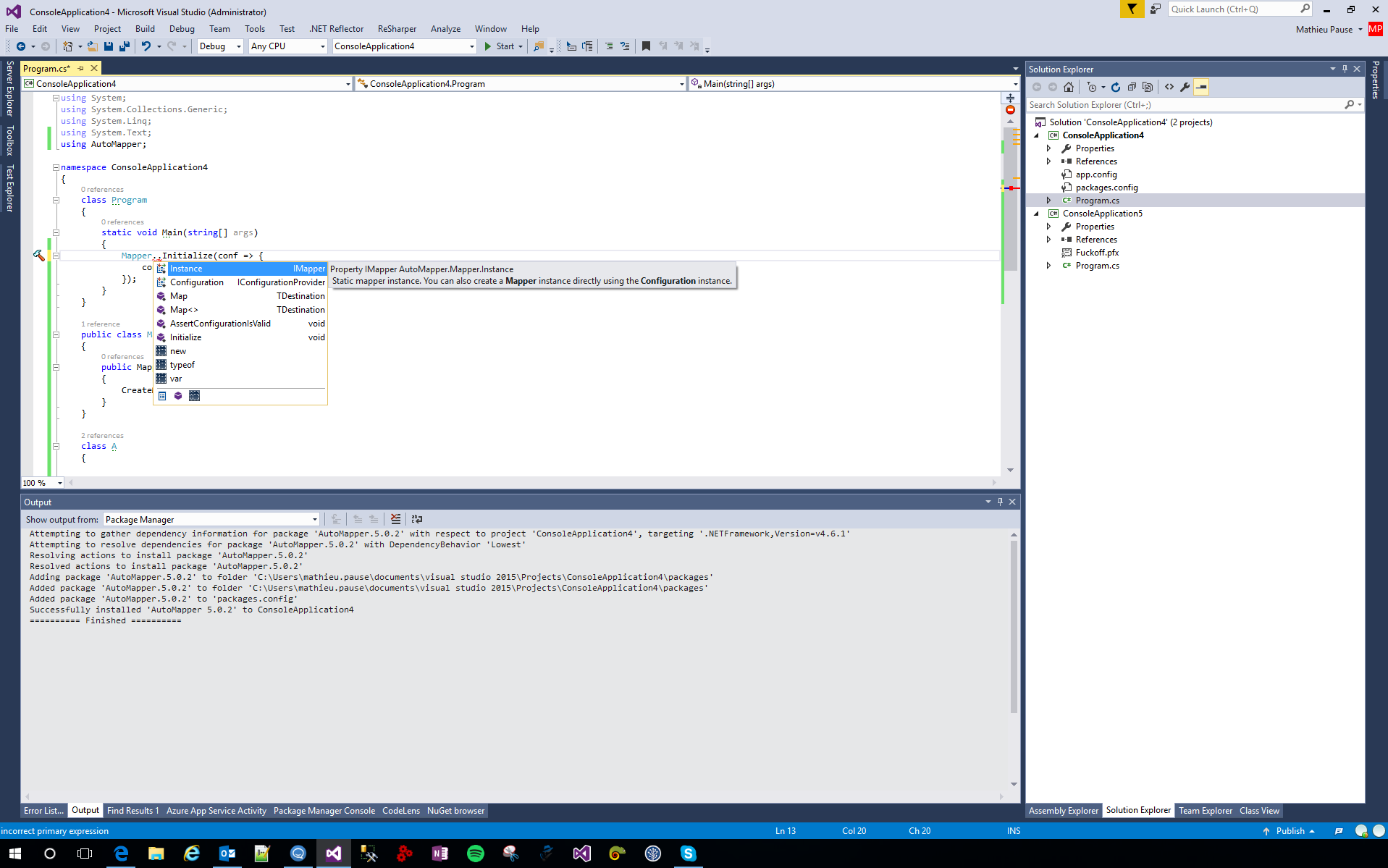This screenshot has height=868, width=1388.
Task: Refresh the Solution Explorer
Action: 1116,87
